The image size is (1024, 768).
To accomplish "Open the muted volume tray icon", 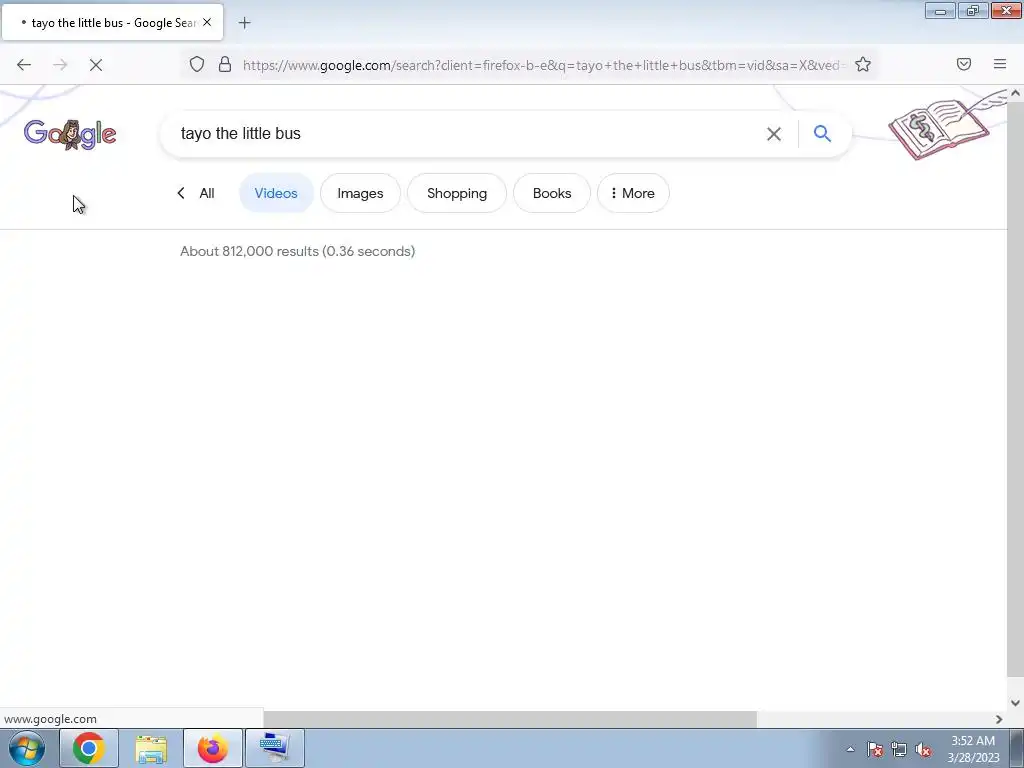I will 923,749.
